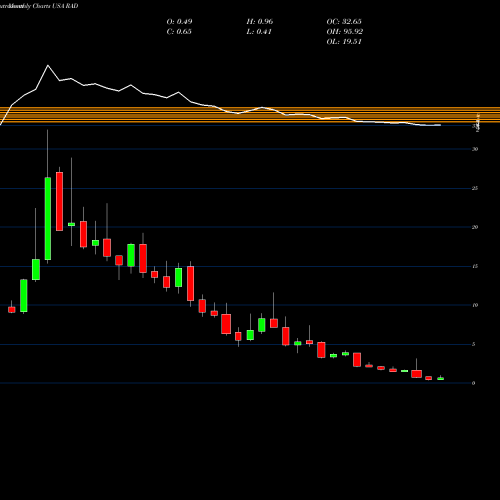500x500 pixels.
Task: Click the "Charts USA RAD" chart title
Action: (x=55, y=6)
